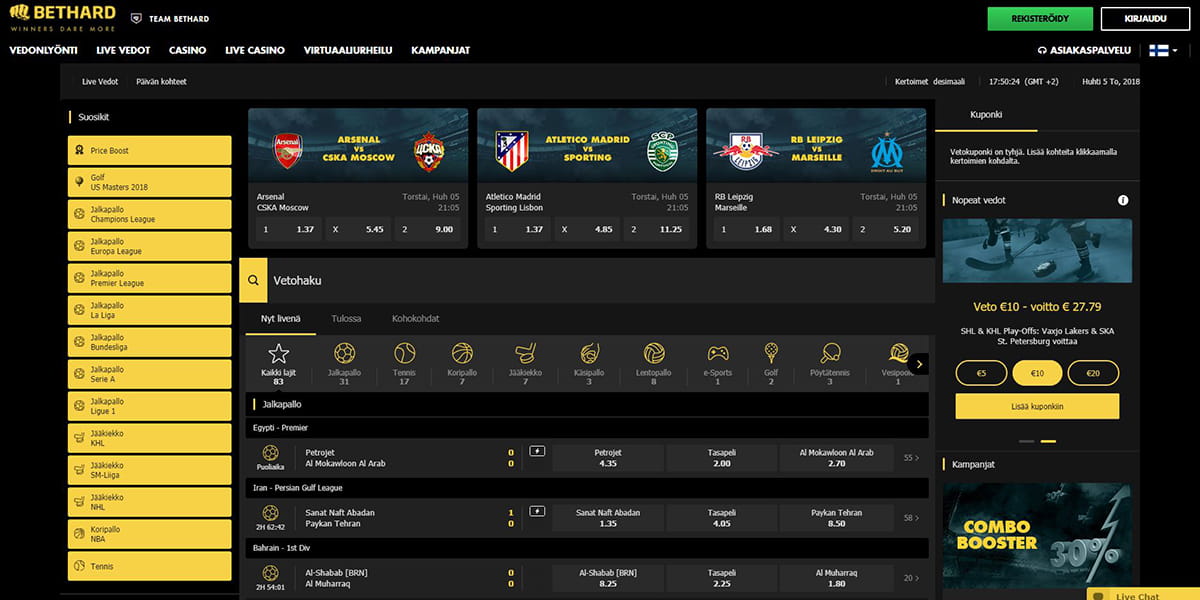The height and width of the screenshot is (600, 1200).
Task: Filter by the Lentopallo volleyball icon
Action: [x=654, y=353]
